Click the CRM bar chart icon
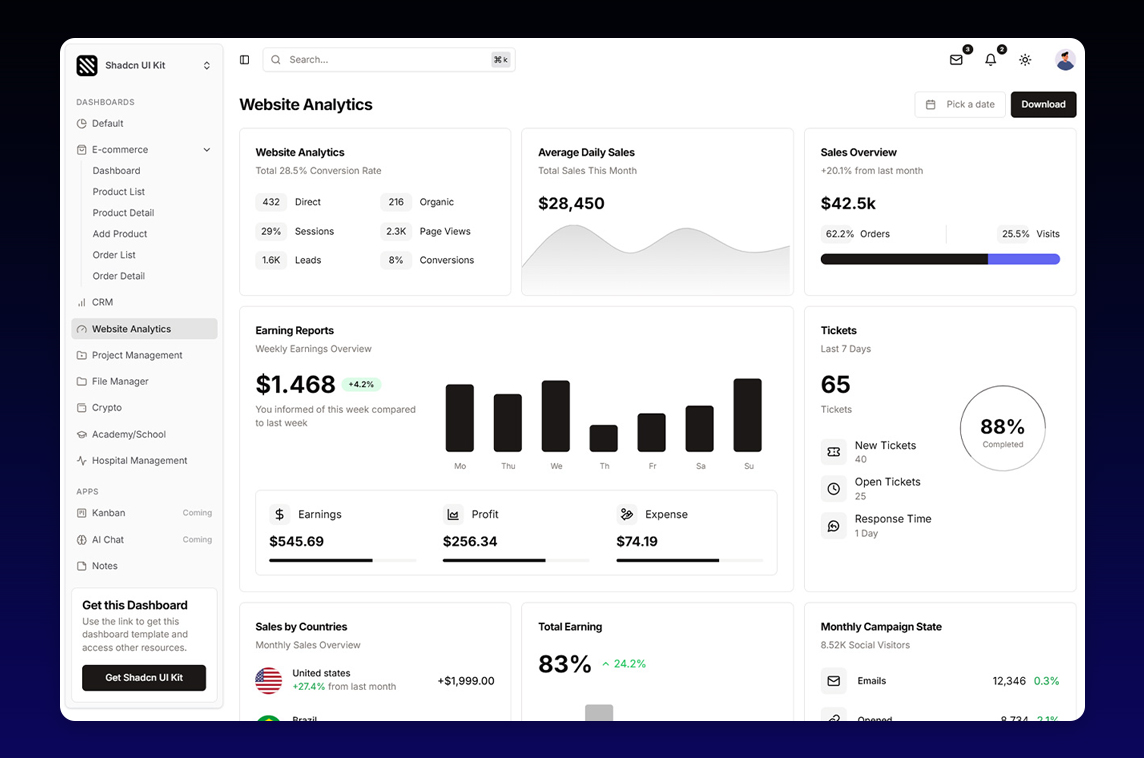The width and height of the screenshot is (1144, 758). [x=82, y=302]
